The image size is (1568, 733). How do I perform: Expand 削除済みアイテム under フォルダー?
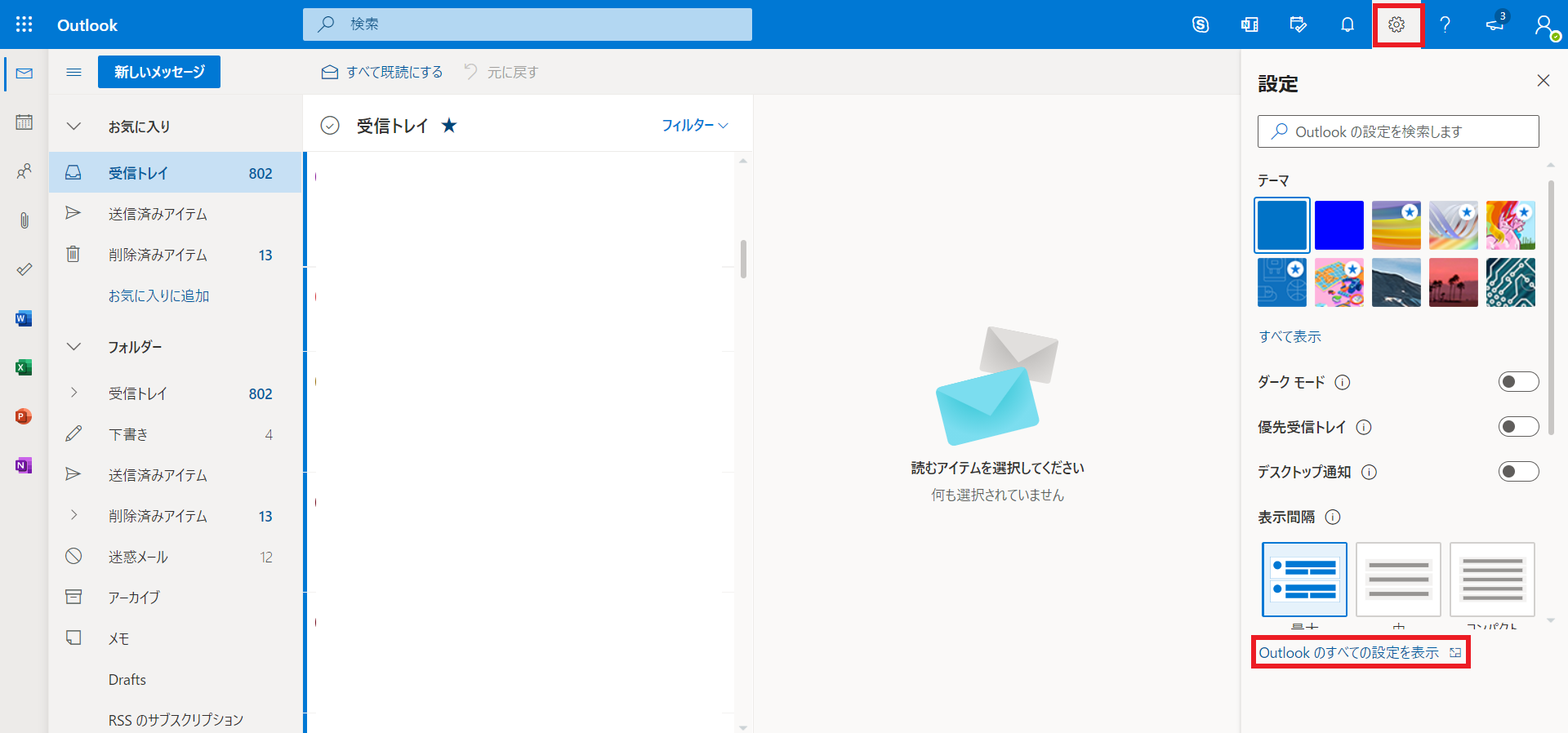click(x=73, y=516)
